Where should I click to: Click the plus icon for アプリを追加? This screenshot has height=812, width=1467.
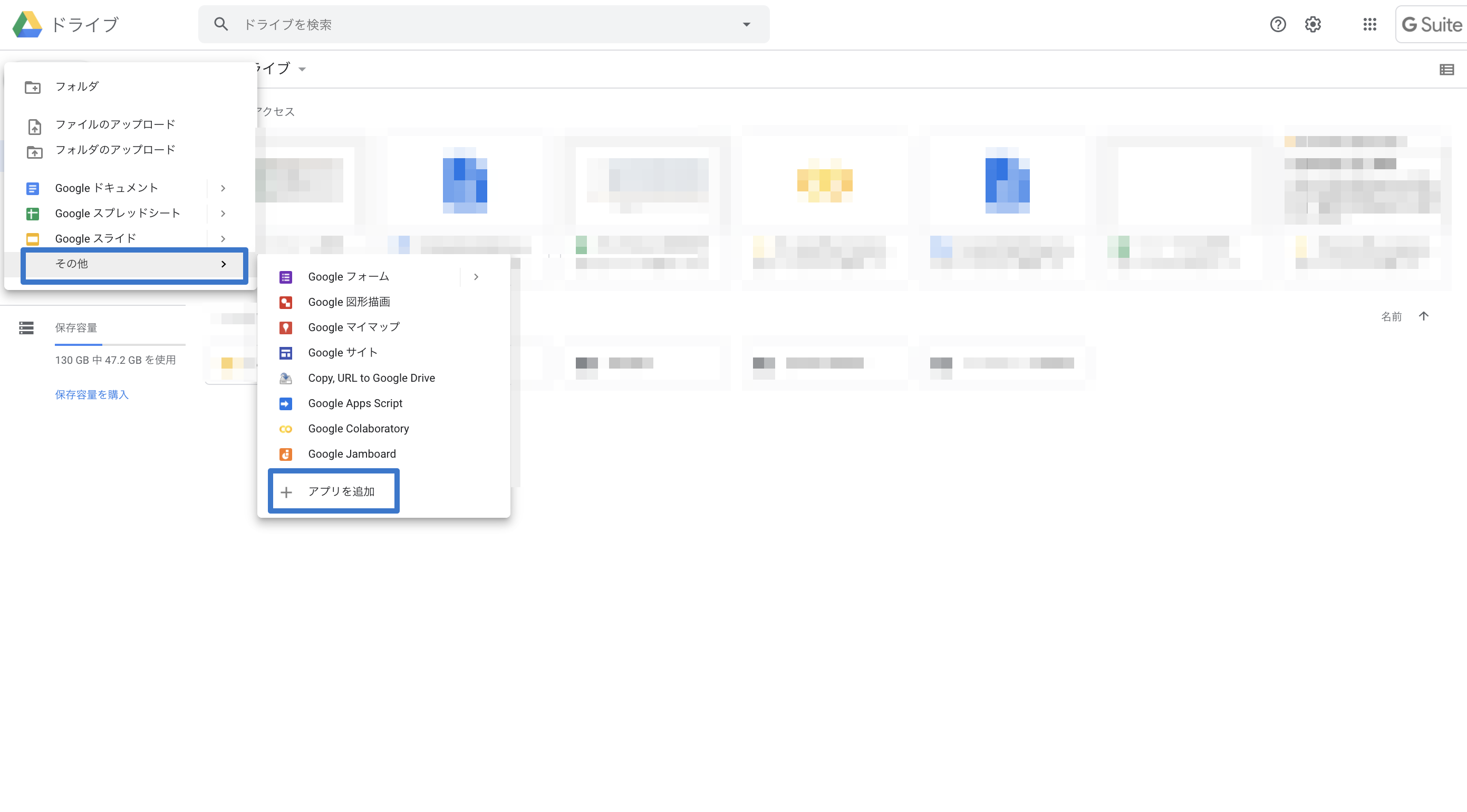point(286,492)
